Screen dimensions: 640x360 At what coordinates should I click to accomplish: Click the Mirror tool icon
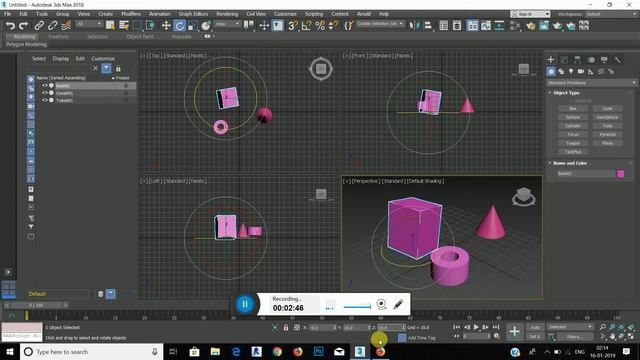coord(414,25)
